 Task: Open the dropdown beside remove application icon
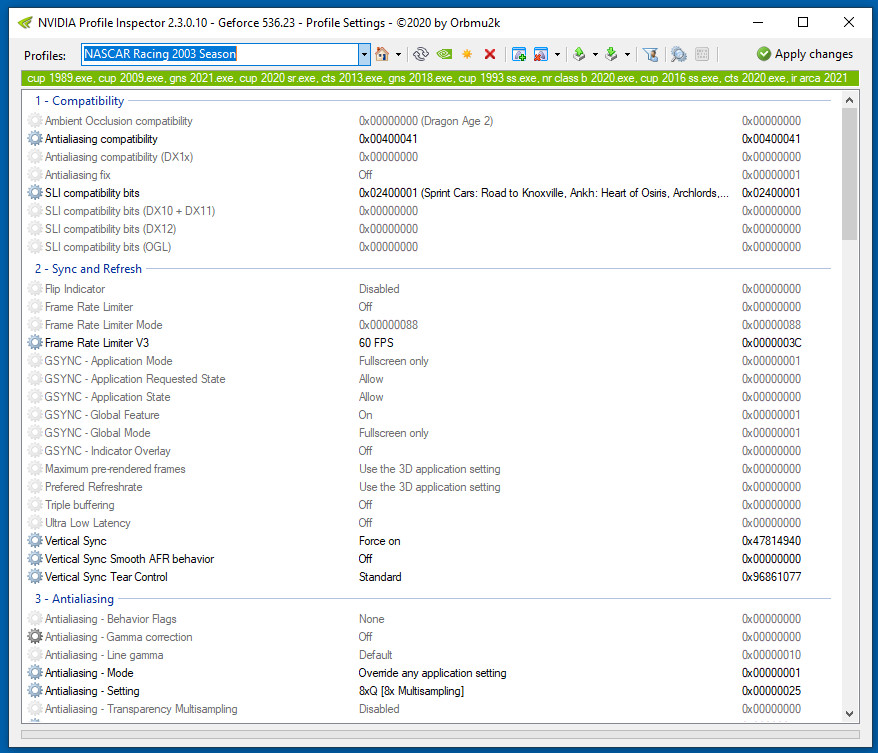[x=557, y=54]
